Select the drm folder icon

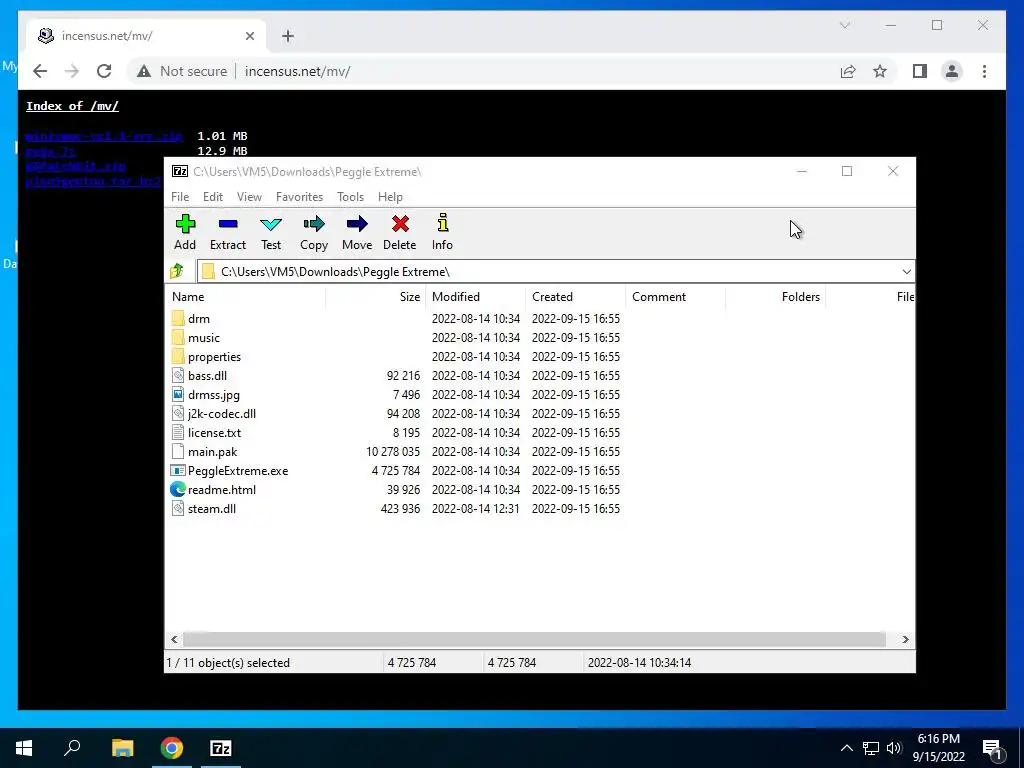click(178, 319)
